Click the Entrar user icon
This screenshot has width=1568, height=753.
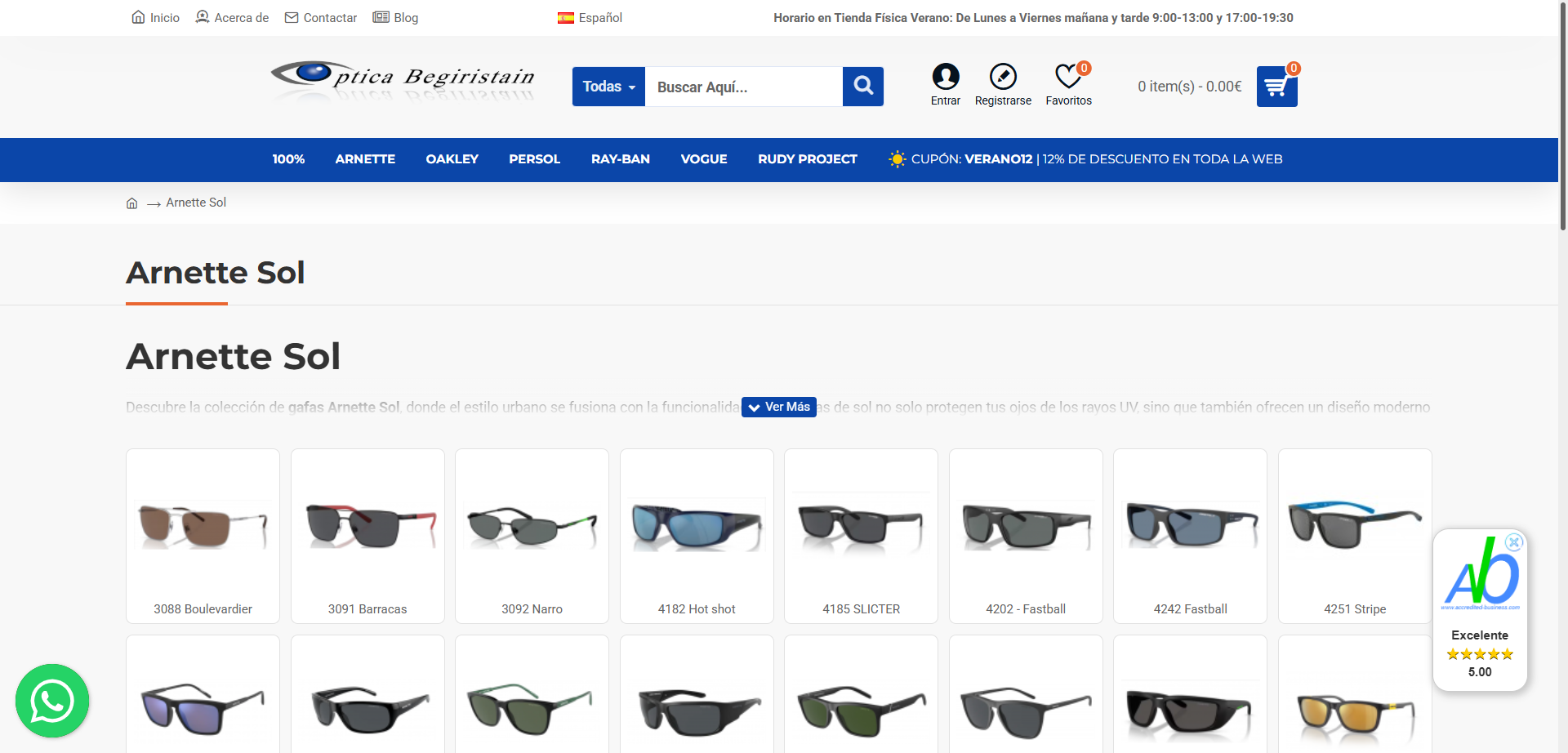945,77
